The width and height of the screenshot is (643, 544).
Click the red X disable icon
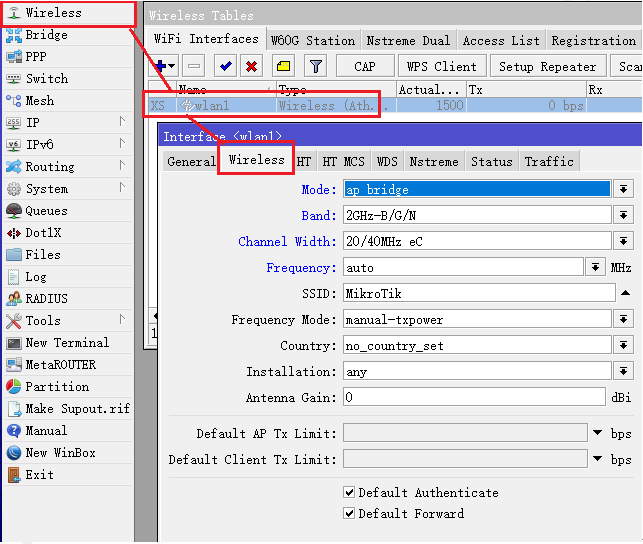pos(252,66)
